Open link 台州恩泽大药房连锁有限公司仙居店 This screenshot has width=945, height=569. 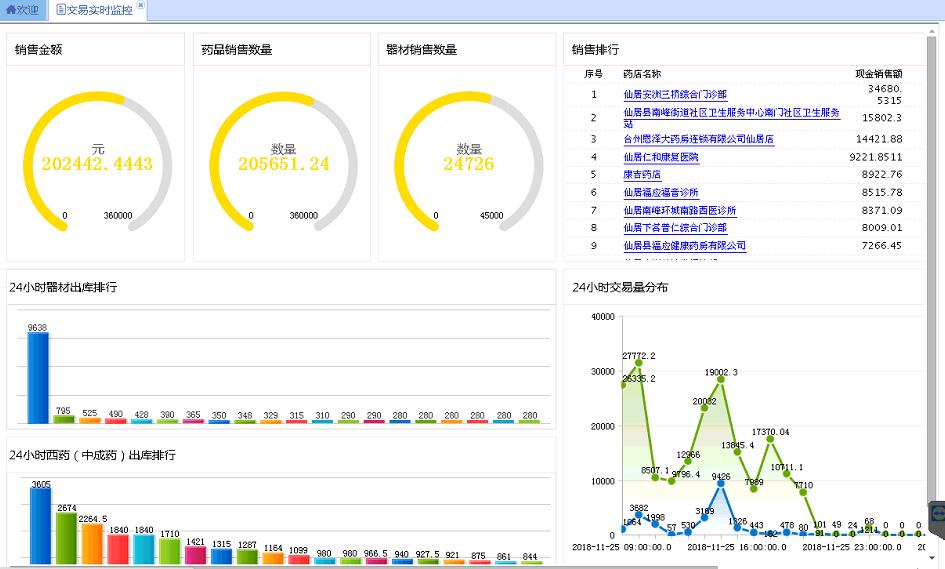click(x=699, y=139)
